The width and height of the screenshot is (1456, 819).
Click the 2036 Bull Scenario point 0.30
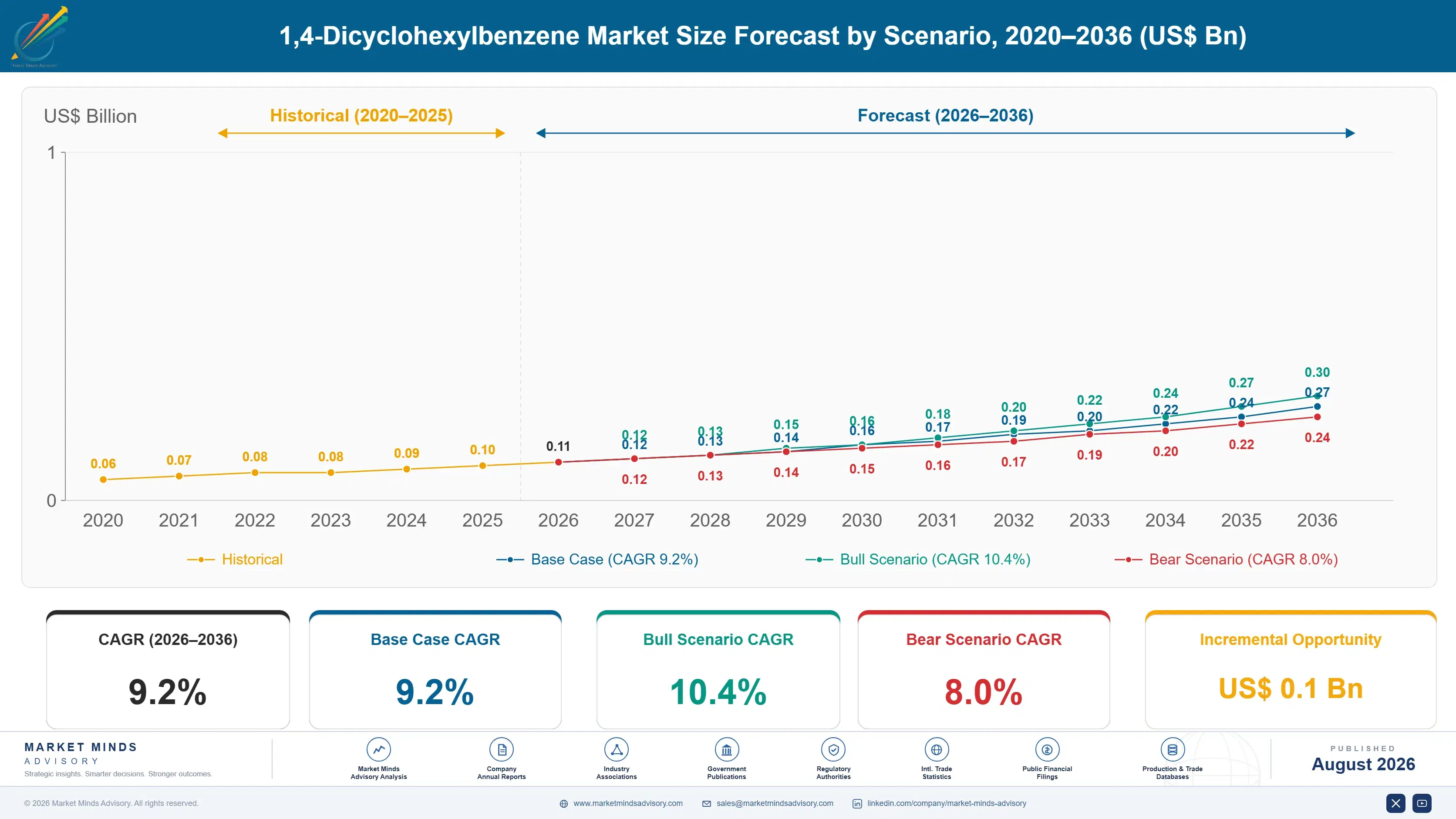click(x=1317, y=396)
